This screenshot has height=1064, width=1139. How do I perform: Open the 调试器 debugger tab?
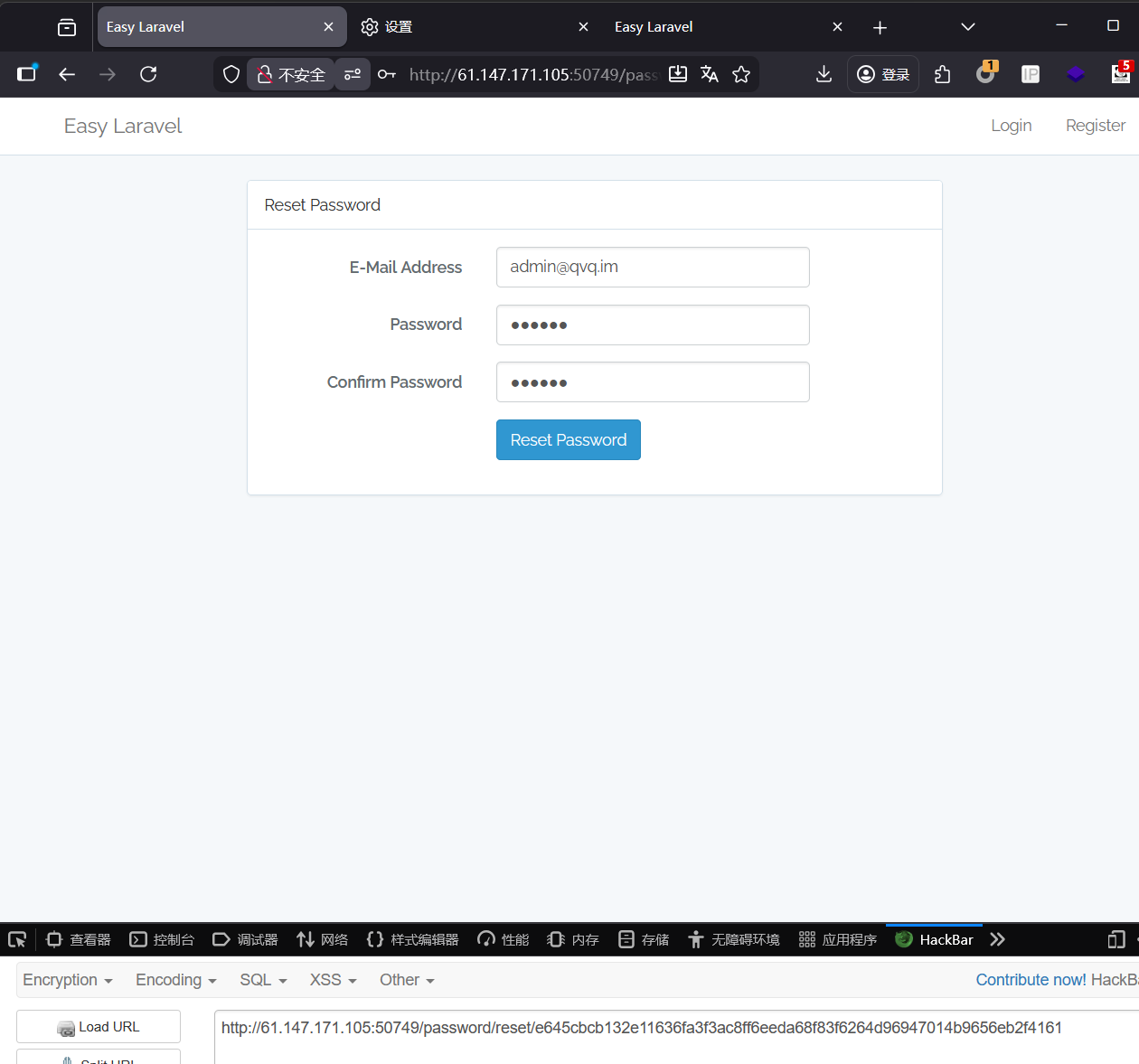[x=245, y=939]
